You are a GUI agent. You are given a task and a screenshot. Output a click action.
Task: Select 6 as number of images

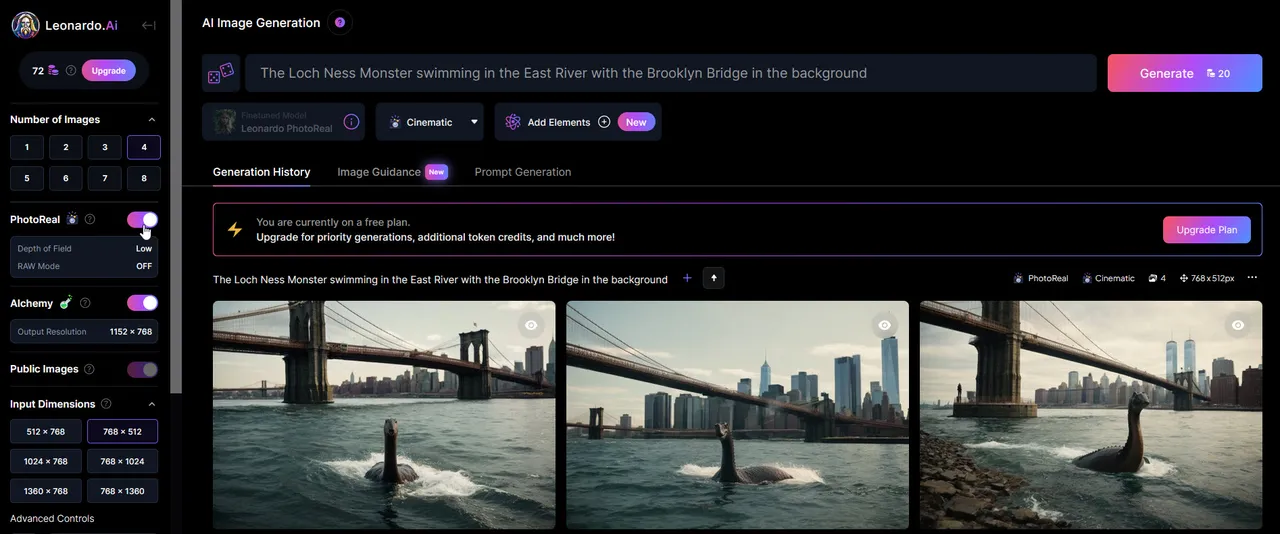point(66,178)
